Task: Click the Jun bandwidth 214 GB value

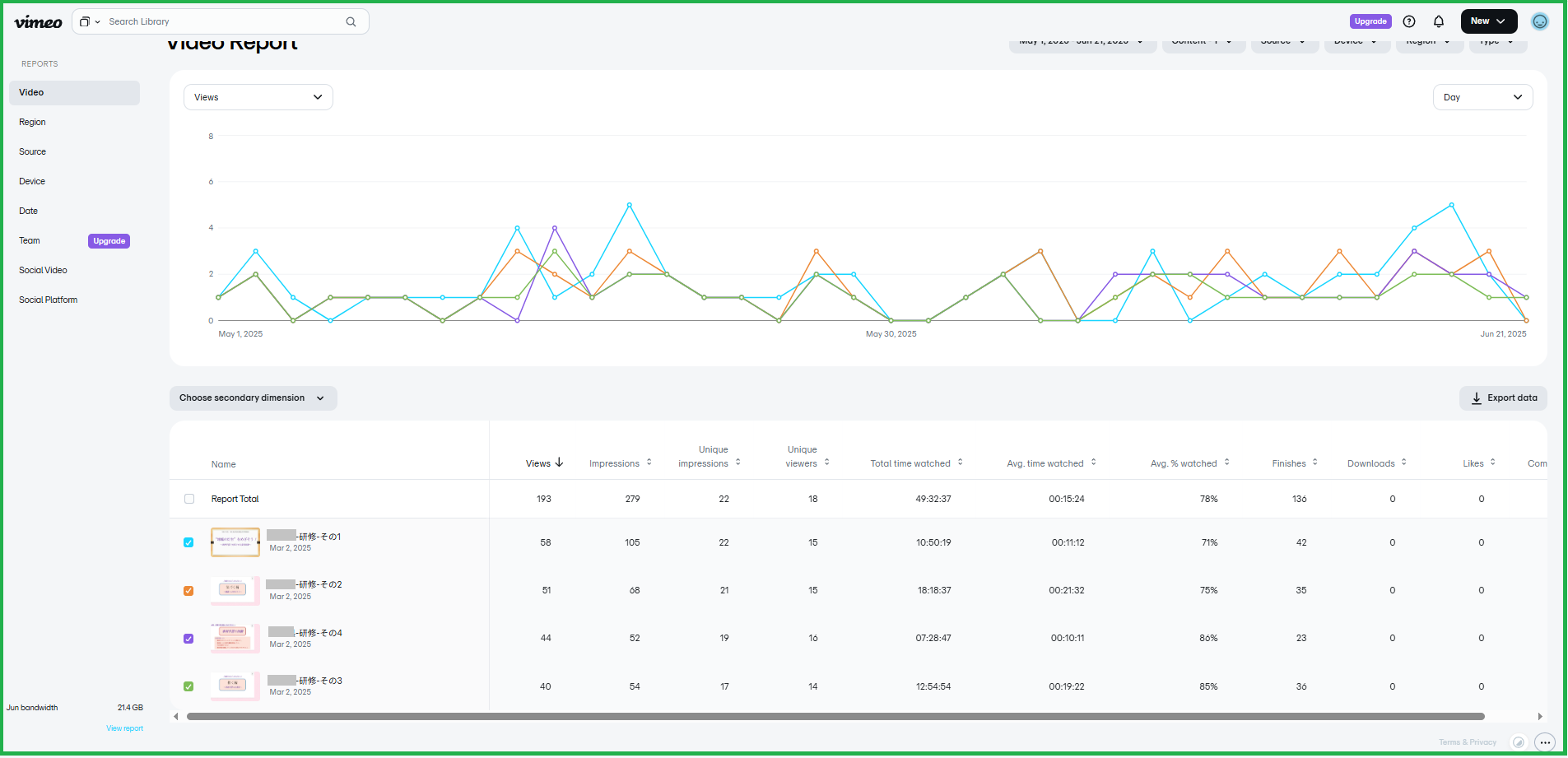Action: click(x=130, y=708)
